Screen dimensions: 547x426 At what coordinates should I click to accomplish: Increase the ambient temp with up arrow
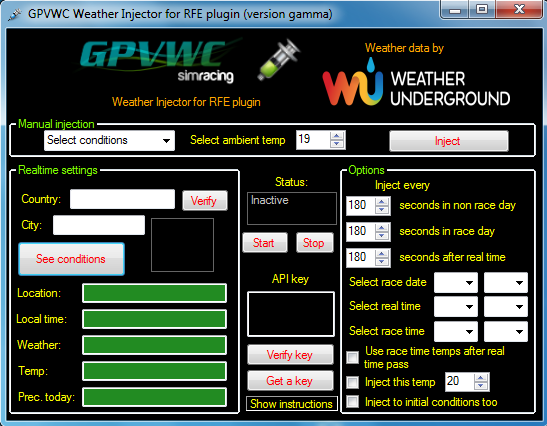coord(337,136)
